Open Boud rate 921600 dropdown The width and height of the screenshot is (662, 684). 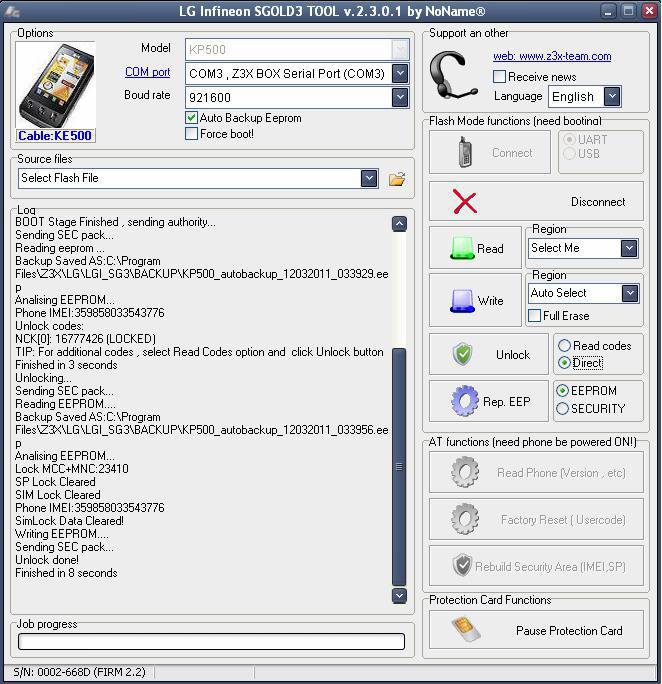400,97
